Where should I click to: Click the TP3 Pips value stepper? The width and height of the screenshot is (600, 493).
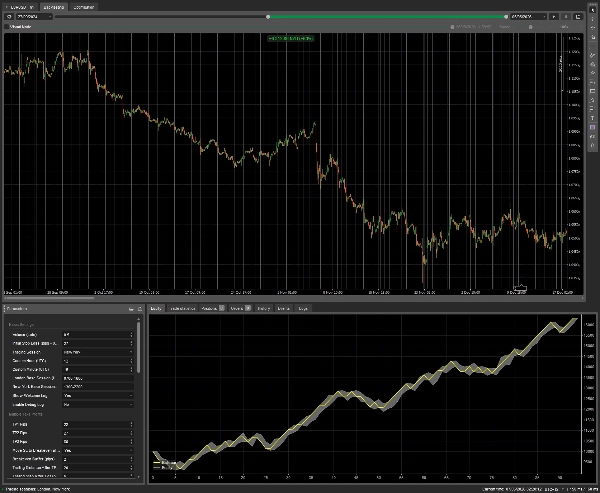point(131,442)
